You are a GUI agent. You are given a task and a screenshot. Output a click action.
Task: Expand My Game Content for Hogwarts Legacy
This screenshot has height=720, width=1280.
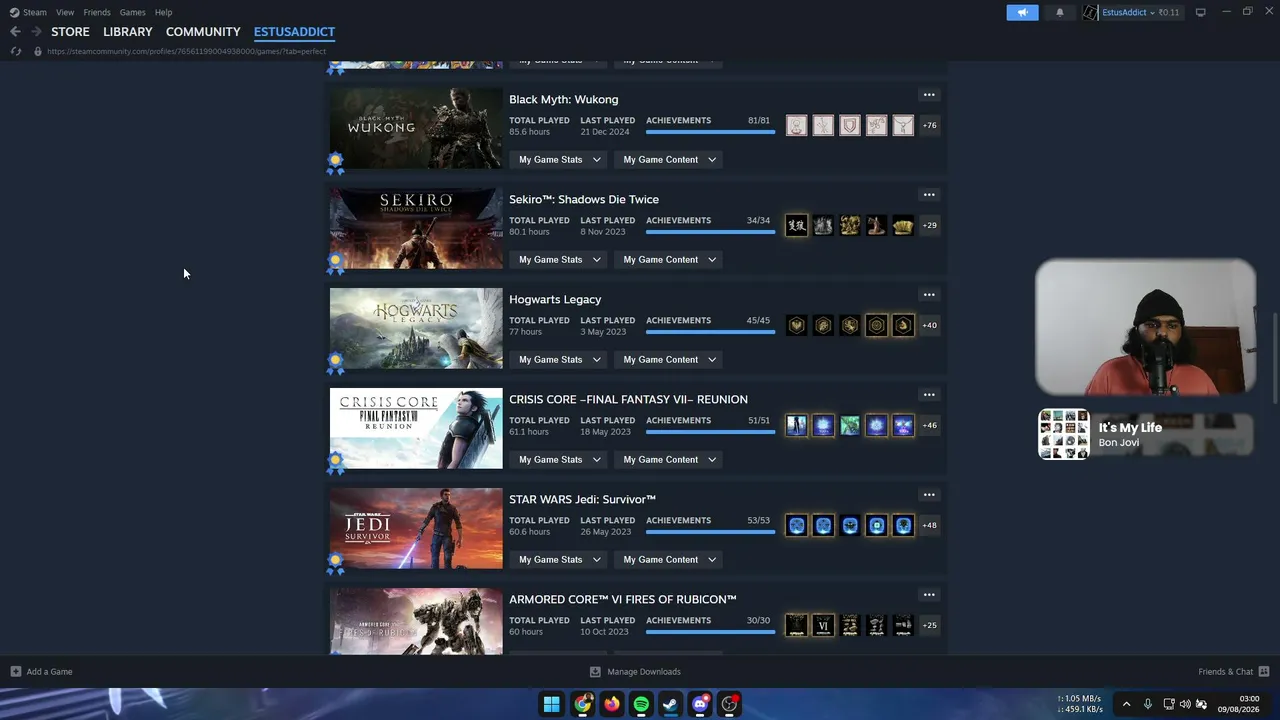click(x=670, y=359)
